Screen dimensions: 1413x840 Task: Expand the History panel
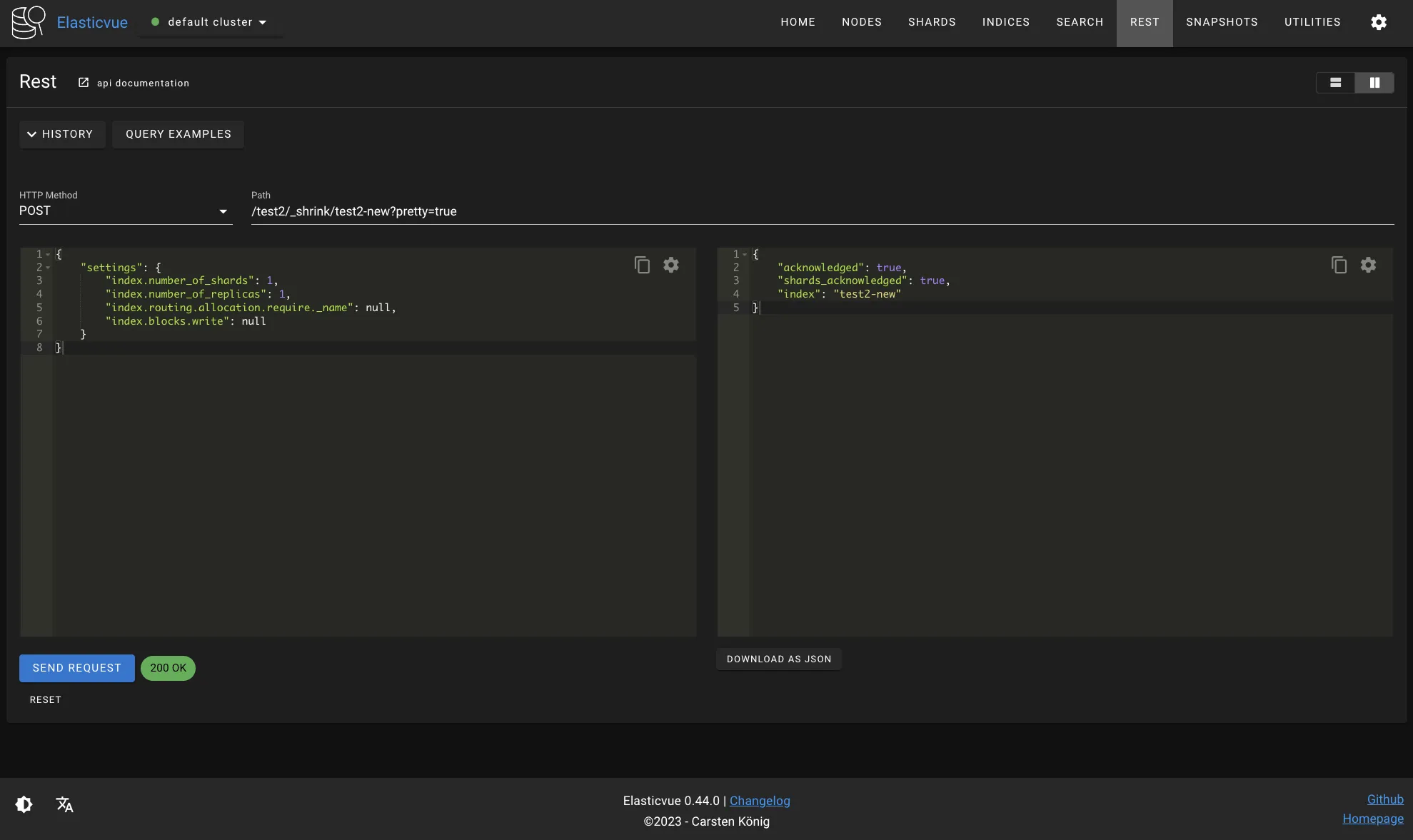point(61,134)
